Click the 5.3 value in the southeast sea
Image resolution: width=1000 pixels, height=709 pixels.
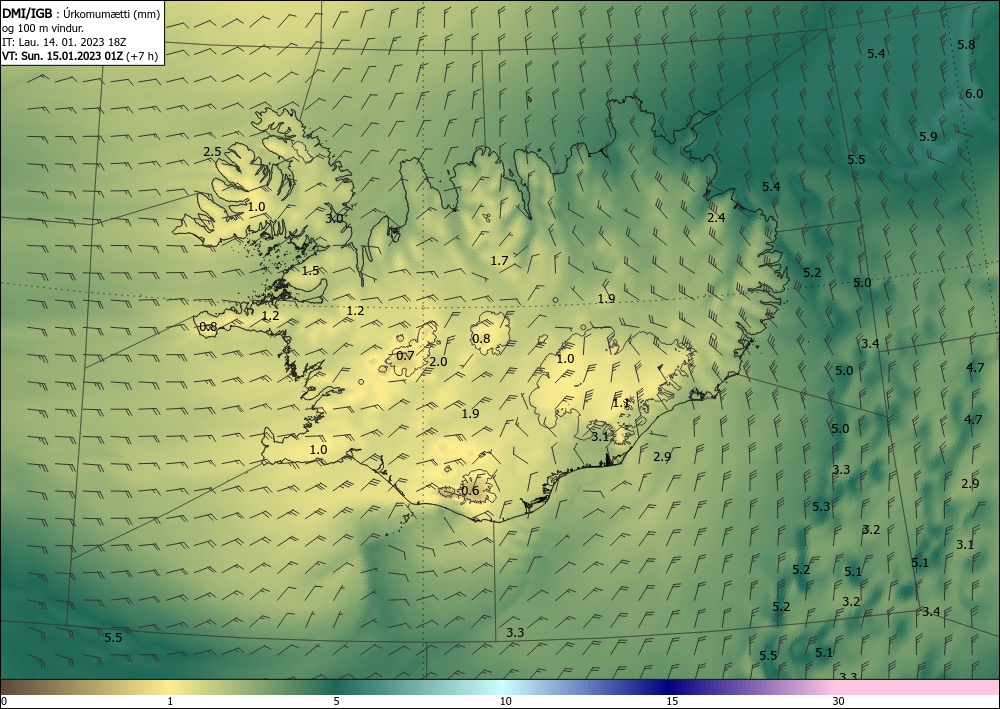821,506
